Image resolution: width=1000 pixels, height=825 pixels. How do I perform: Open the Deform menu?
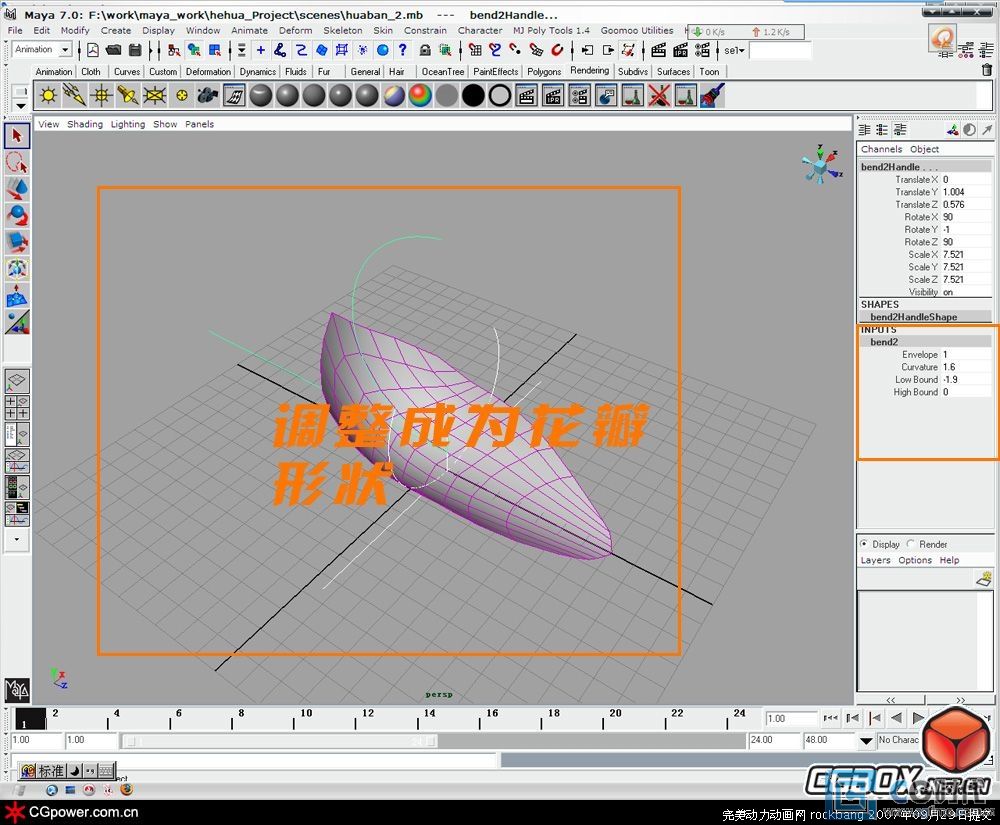295,30
